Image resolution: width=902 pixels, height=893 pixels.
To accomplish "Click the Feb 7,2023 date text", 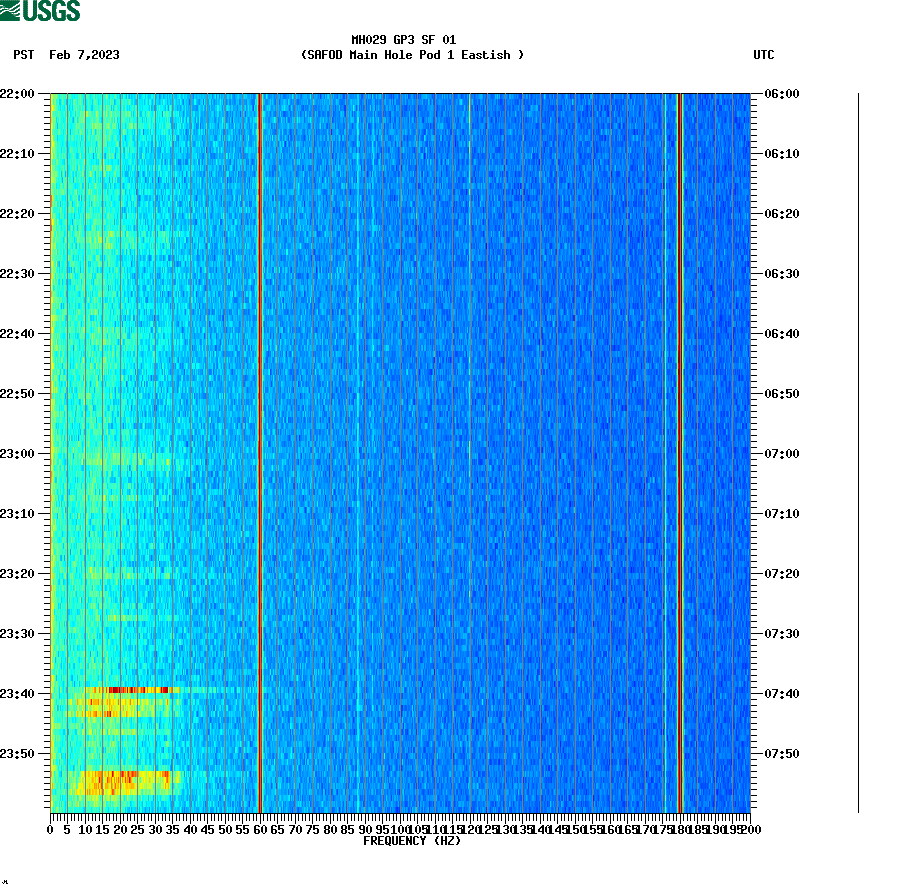I will click(85, 56).
